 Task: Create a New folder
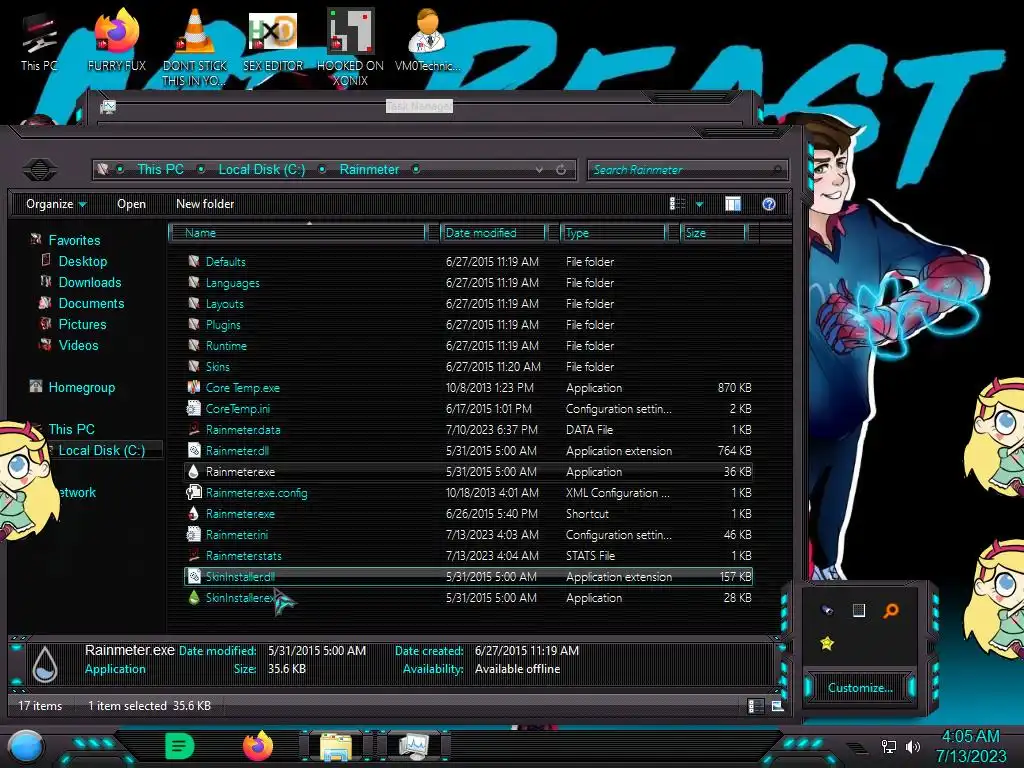click(205, 204)
